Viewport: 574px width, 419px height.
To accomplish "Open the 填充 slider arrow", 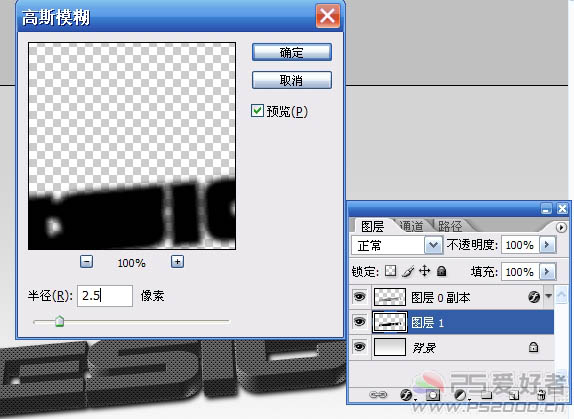I will click(x=547, y=272).
